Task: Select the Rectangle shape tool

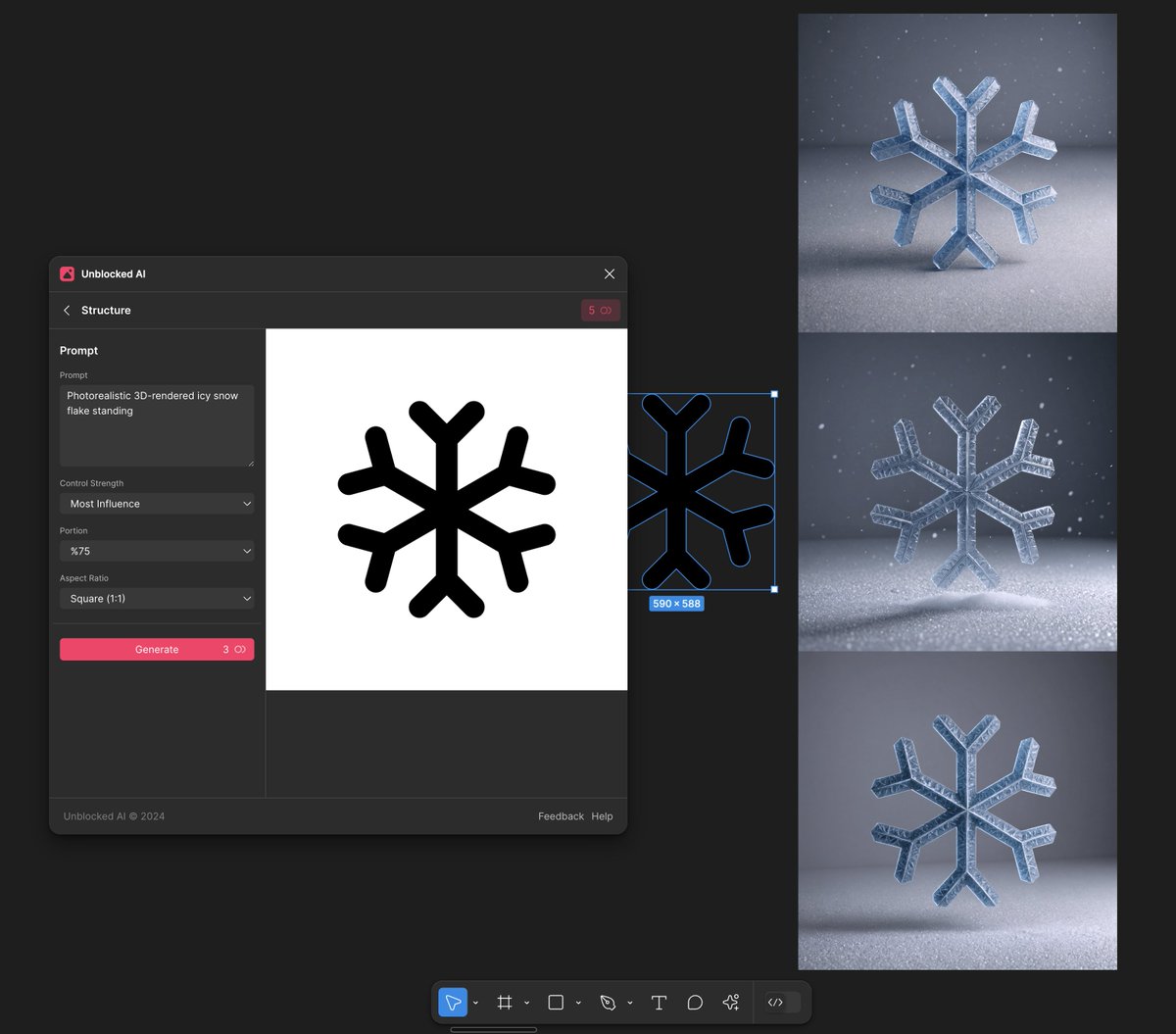Action: (556, 1003)
